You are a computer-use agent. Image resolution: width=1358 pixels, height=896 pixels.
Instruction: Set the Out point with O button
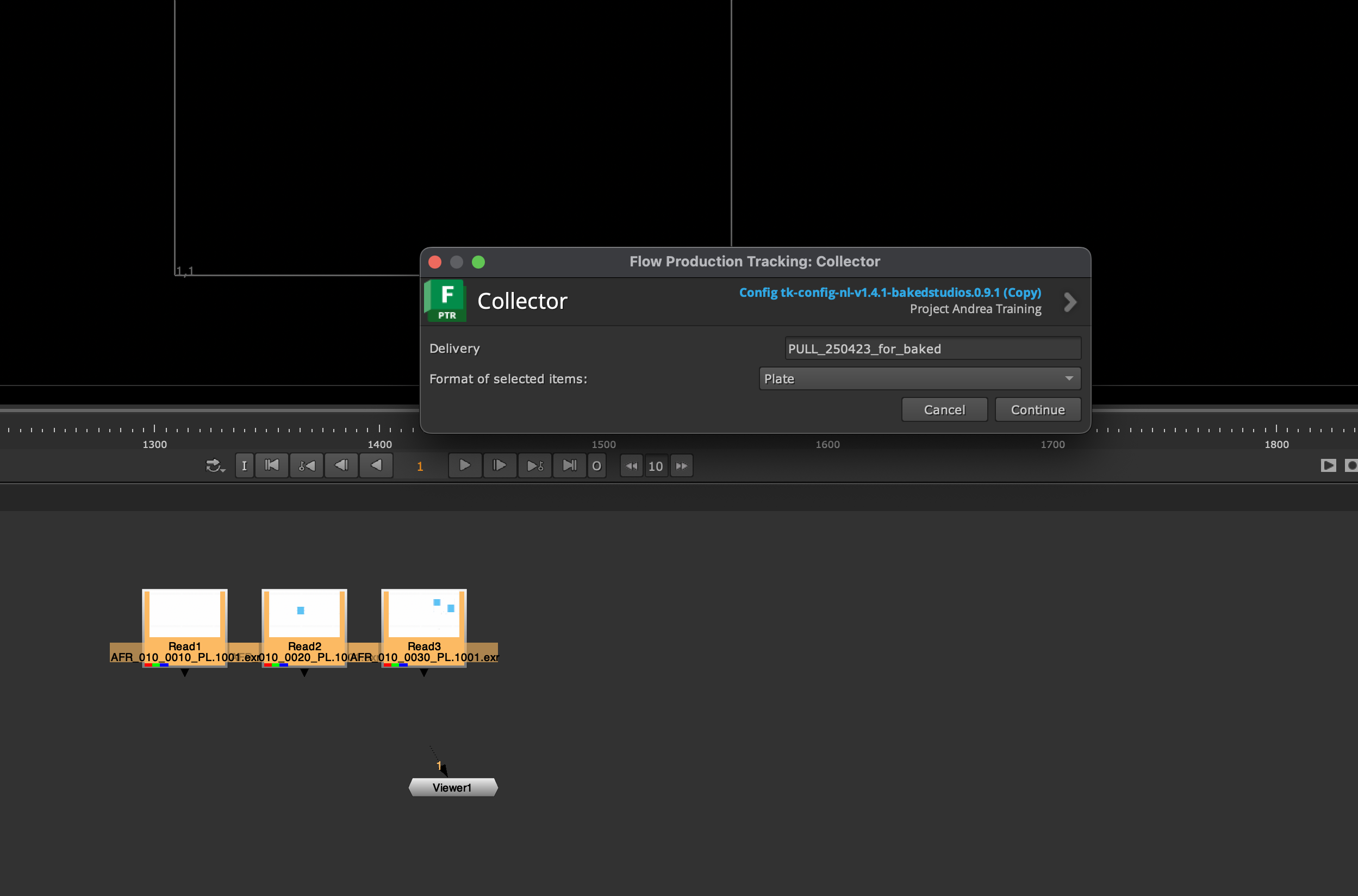596,466
